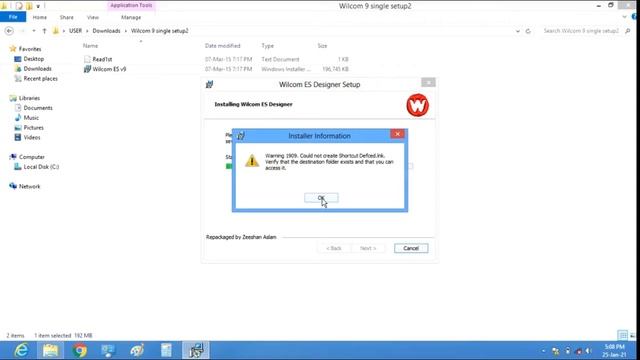This screenshot has width=640, height=360.
Task: Open the Home ribbon tab
Action: (40, 17)
